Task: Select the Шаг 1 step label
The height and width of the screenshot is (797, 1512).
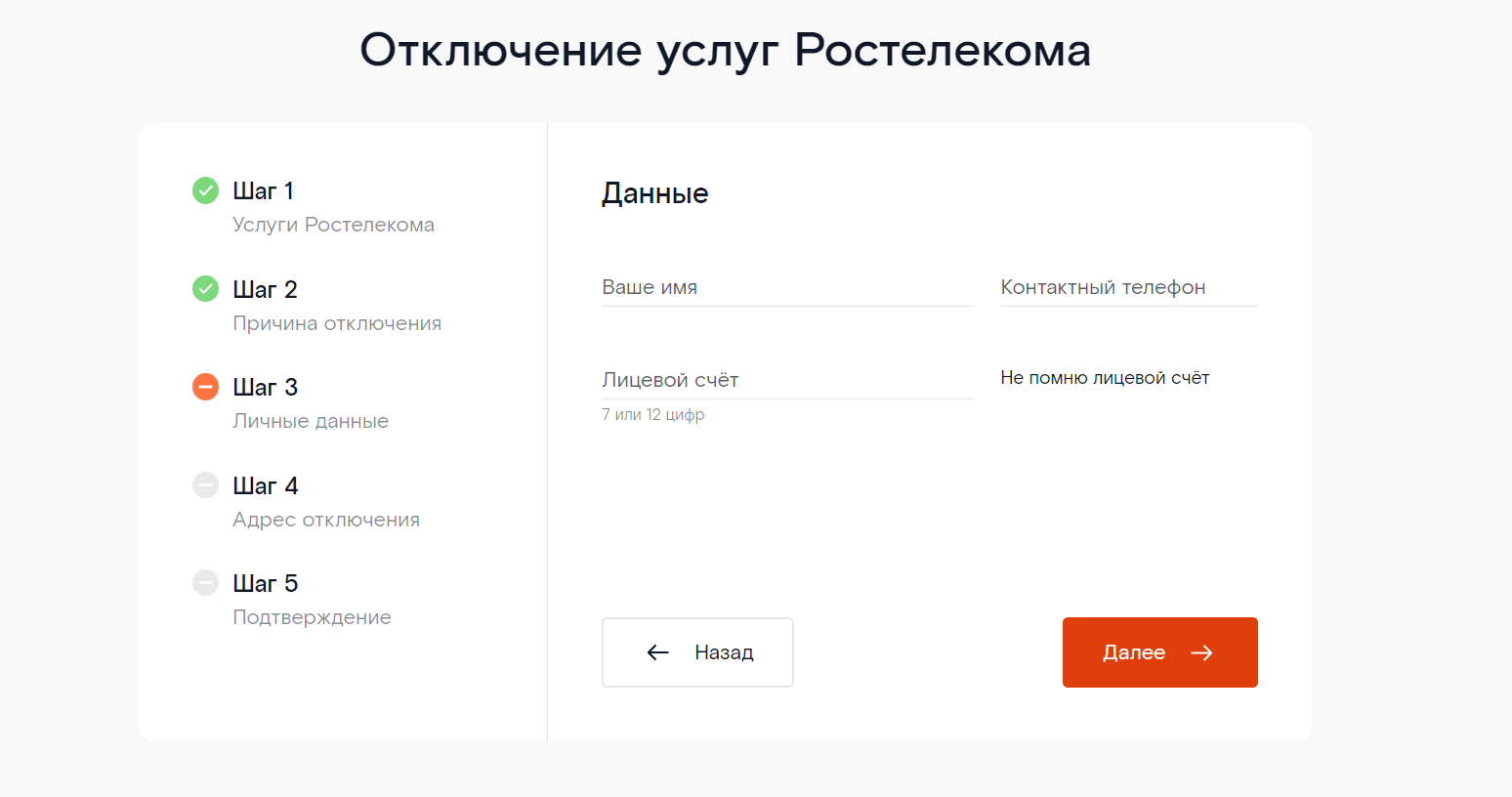Action: tap(263, 190)
